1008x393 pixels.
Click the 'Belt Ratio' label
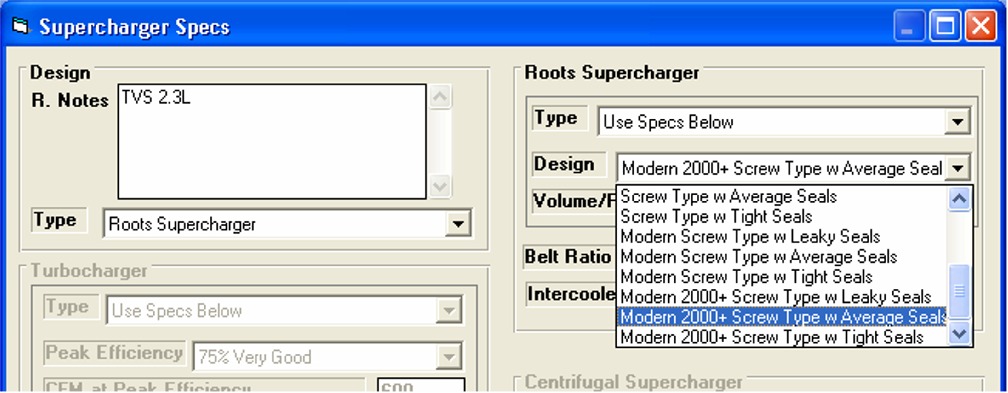click(568, 257)
